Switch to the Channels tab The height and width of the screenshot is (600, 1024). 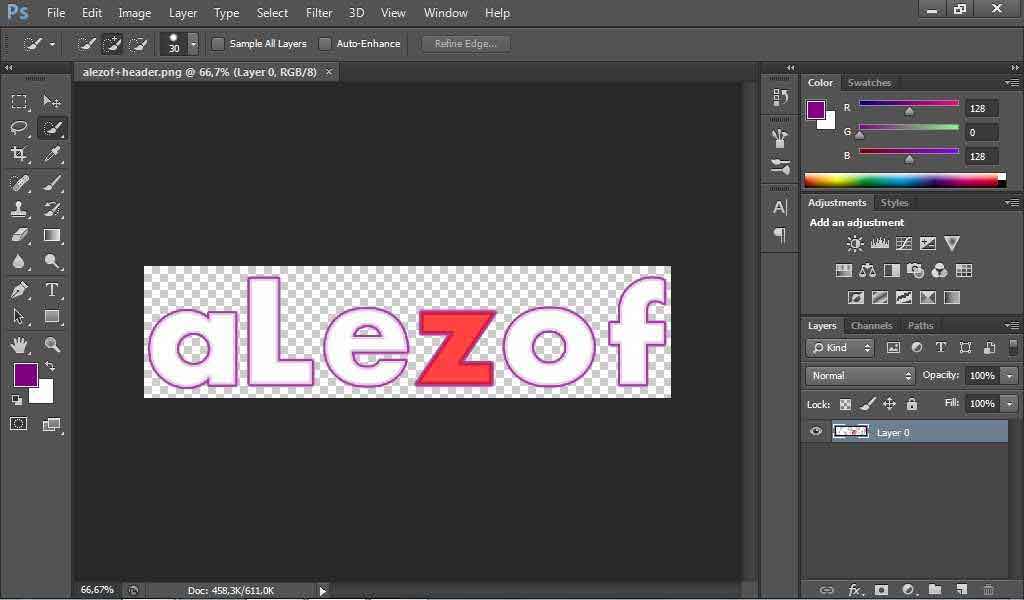click(x=871, y=325)
